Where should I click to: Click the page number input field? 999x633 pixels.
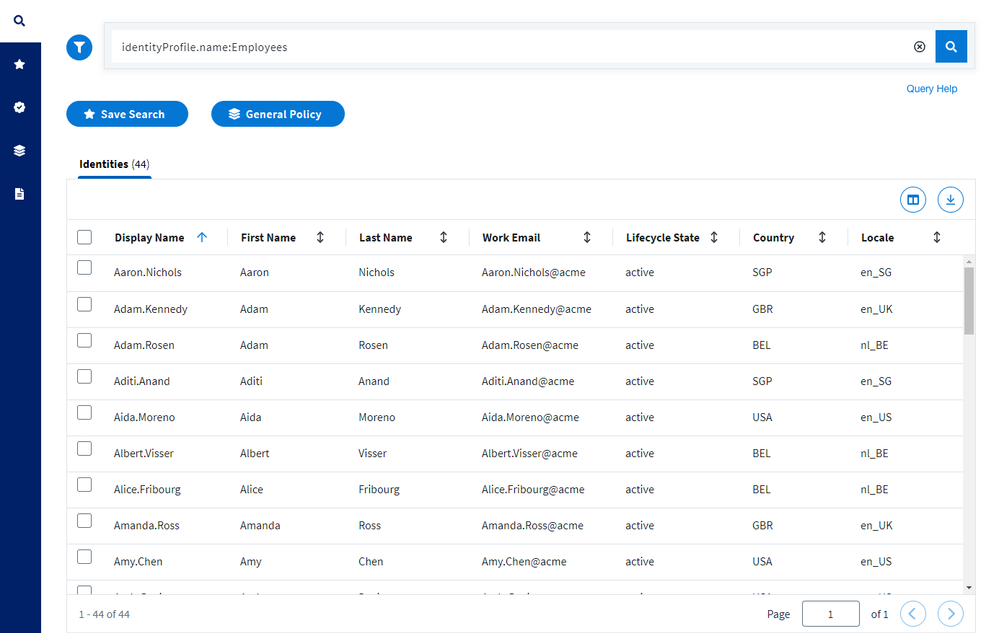coord(830,614)
